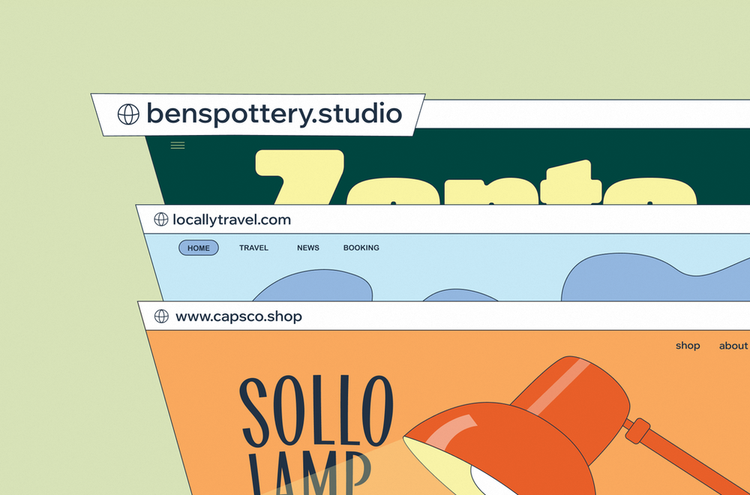The width and height of the screenshot is (750, 495).
Task: Open the TRAVEL menu item
Action: pos(254,248)
